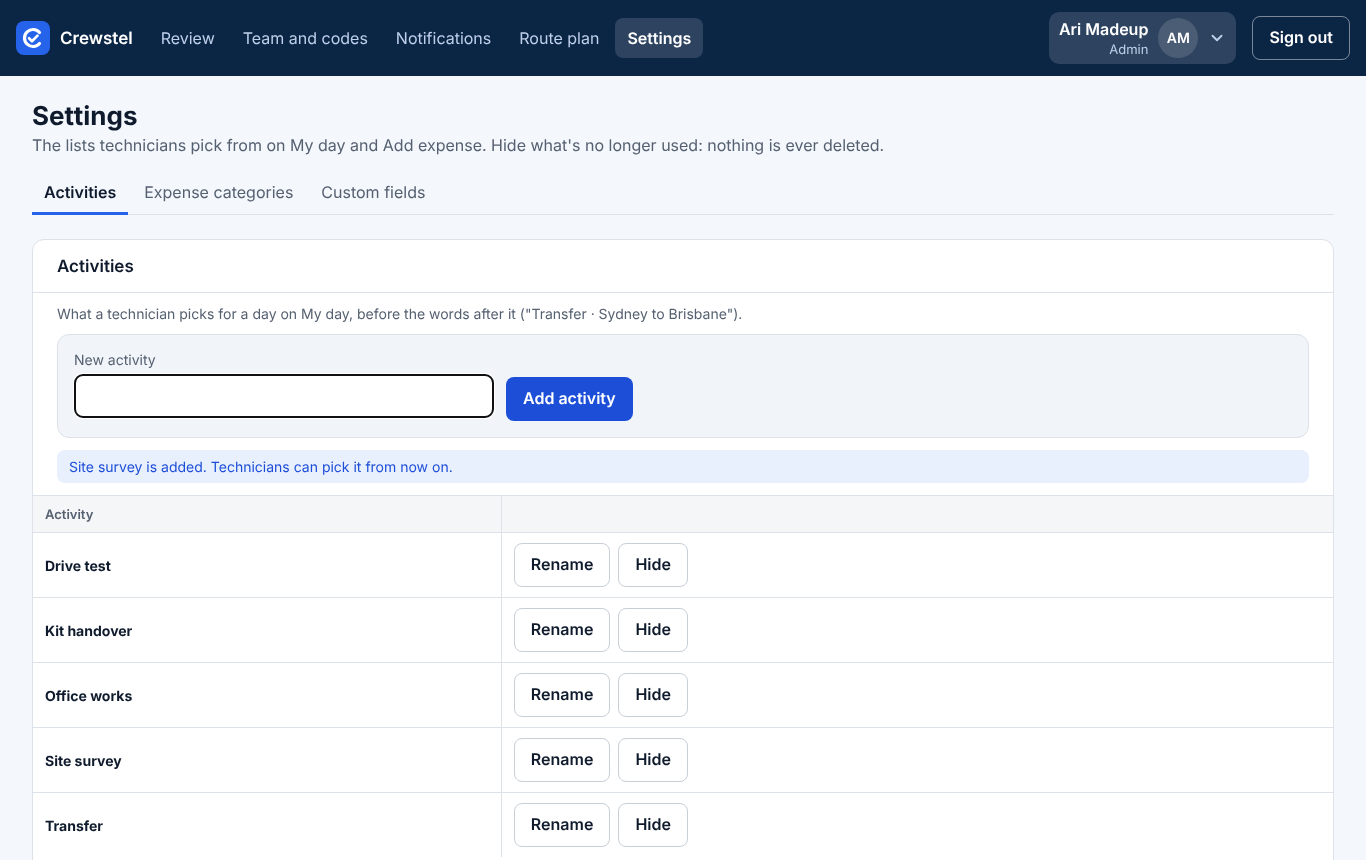1366x860 pixels.
Task: Expand the Ari Madeup account chevron
Action: click(1217, 38)
